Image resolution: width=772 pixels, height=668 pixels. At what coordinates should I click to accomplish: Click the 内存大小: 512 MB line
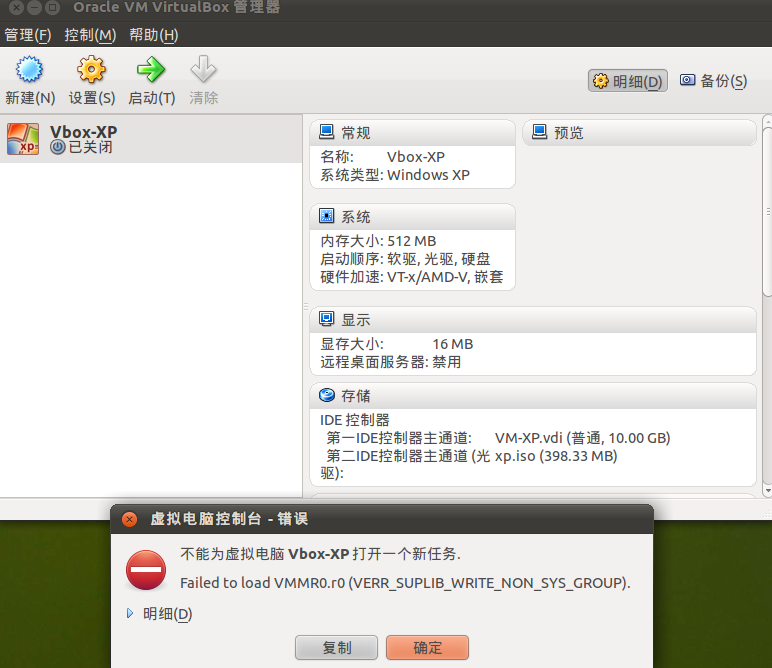pos(378,241)
